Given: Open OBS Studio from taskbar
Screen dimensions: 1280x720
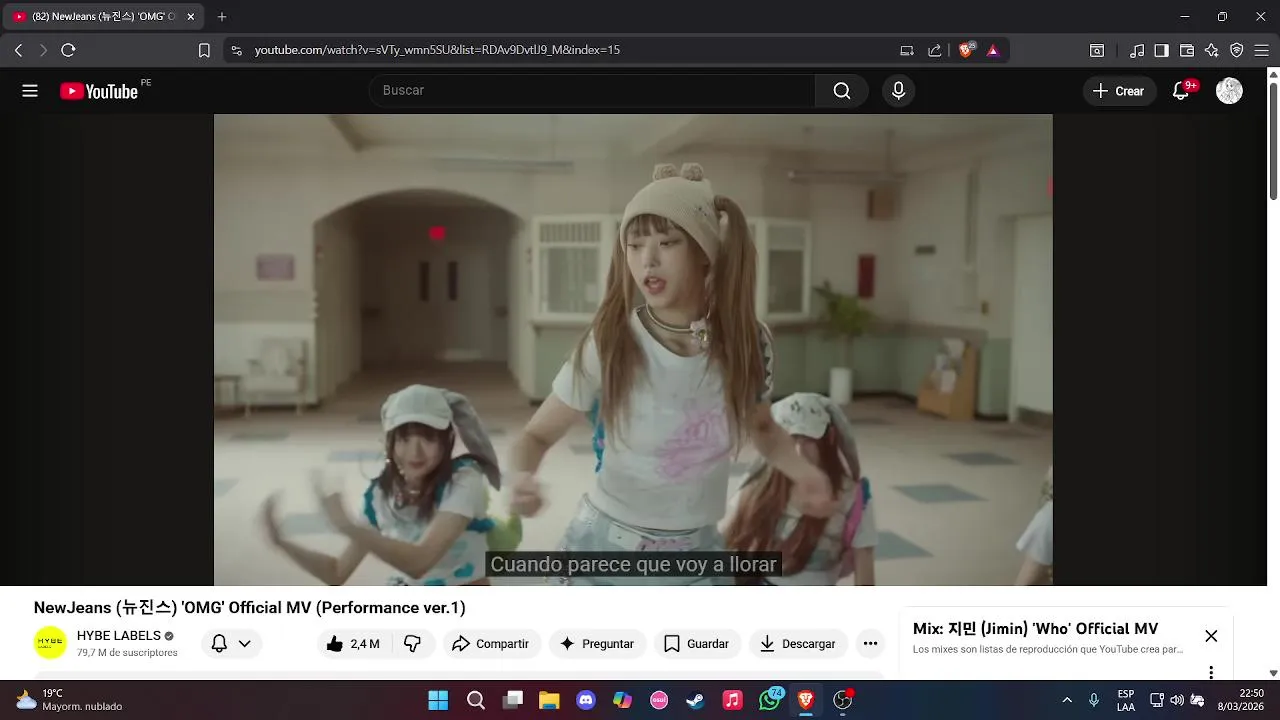Looking at the screenshot, I should (843, 700).
